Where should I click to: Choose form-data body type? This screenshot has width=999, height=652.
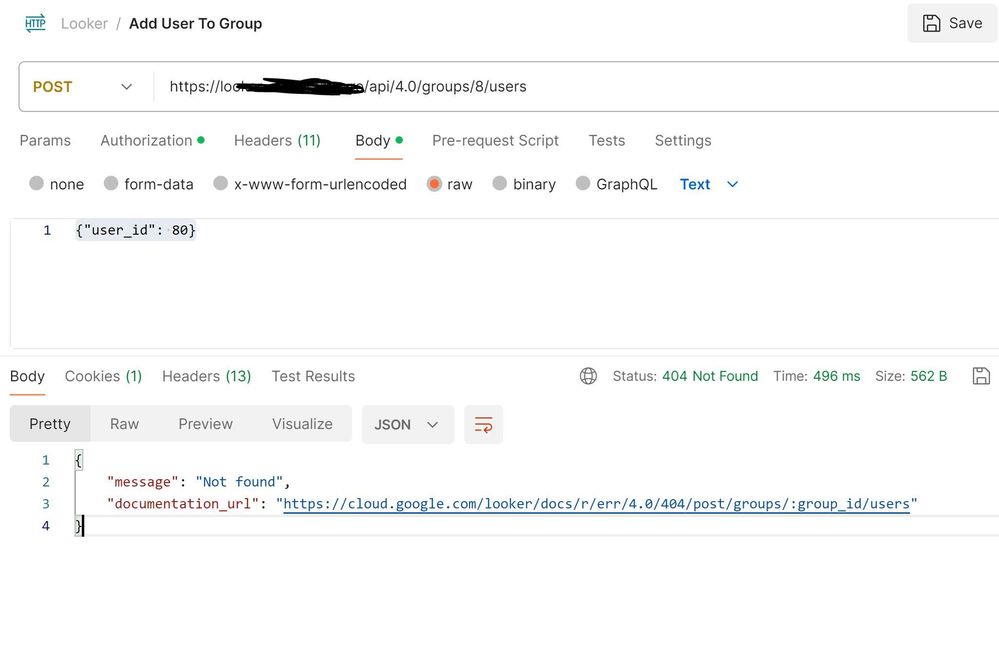coord(111,184)
